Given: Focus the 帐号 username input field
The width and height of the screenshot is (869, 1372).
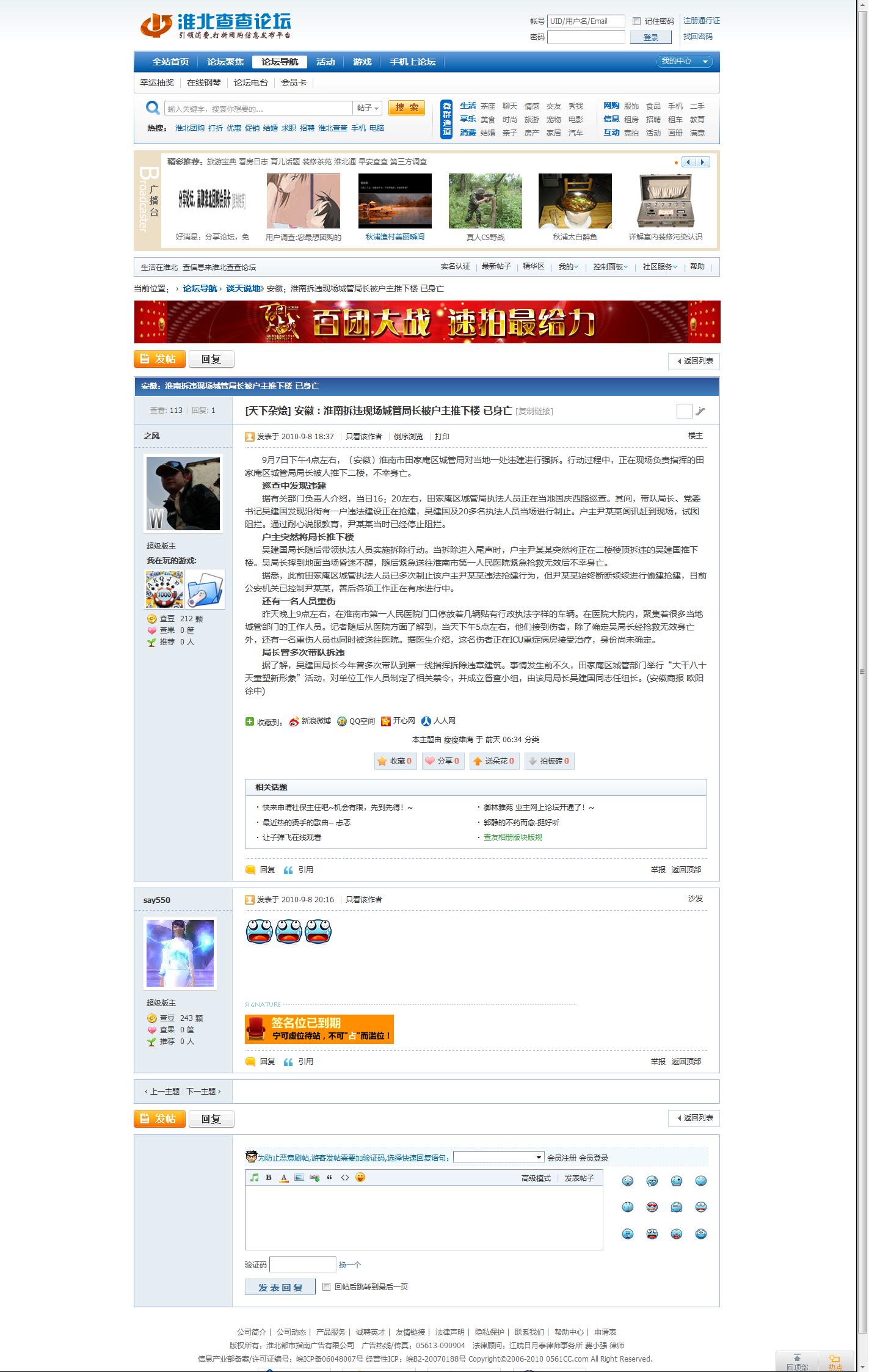Looking at the screenshot, I should click(586, 21).
